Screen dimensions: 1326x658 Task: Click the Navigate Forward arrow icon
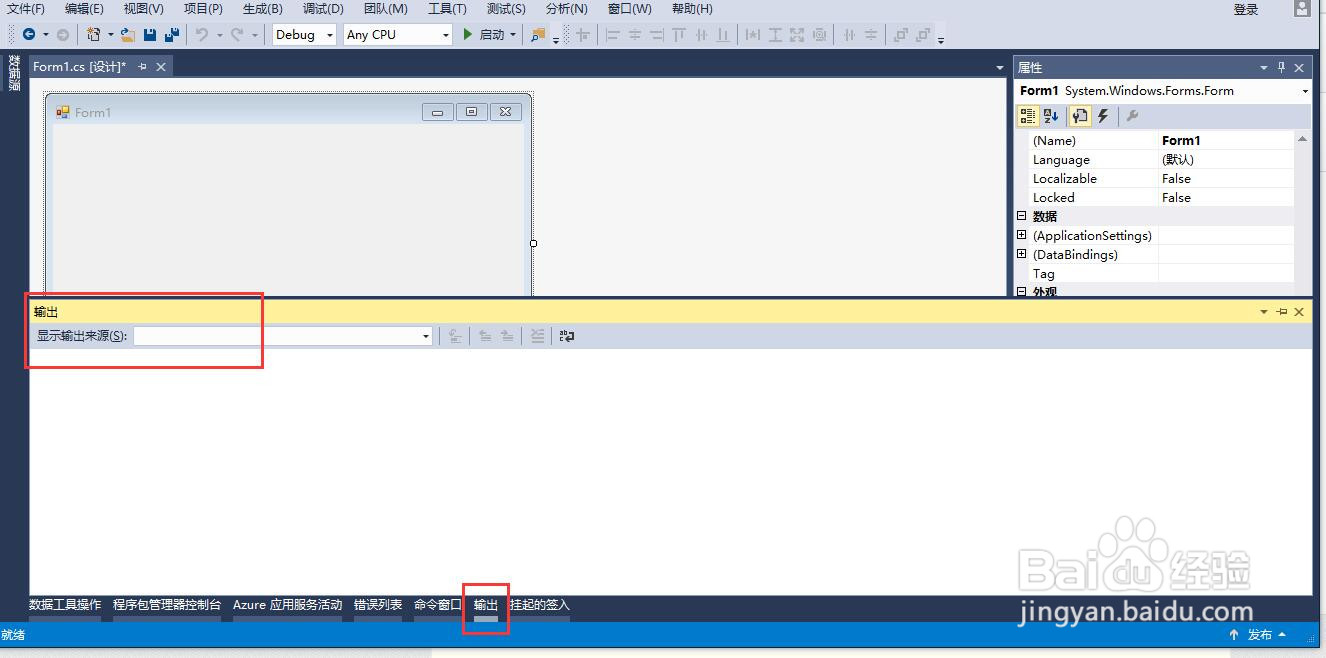click(x=63, y=34)
